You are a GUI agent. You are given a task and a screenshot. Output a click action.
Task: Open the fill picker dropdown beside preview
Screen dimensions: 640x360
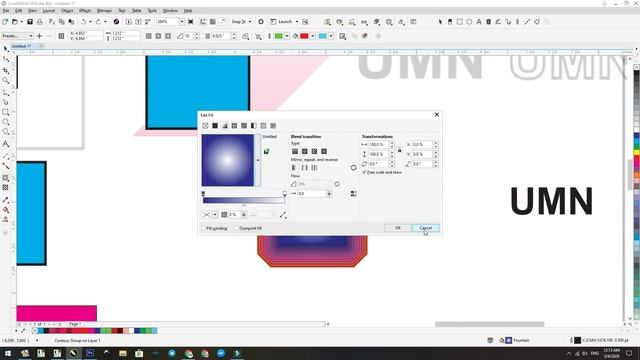[258, 160]
